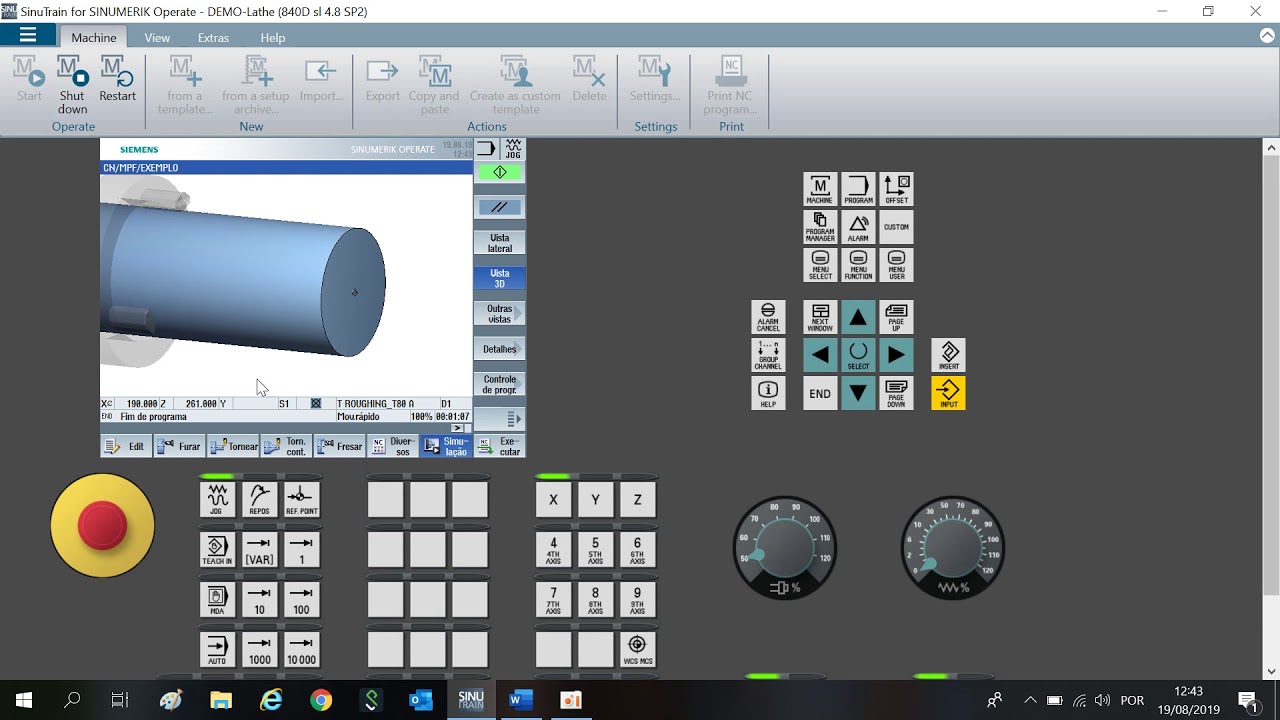This screenshot has width=1280, height=720.
Task: Click the SELECT key between arrows
Action: click(x=858, y=355)
